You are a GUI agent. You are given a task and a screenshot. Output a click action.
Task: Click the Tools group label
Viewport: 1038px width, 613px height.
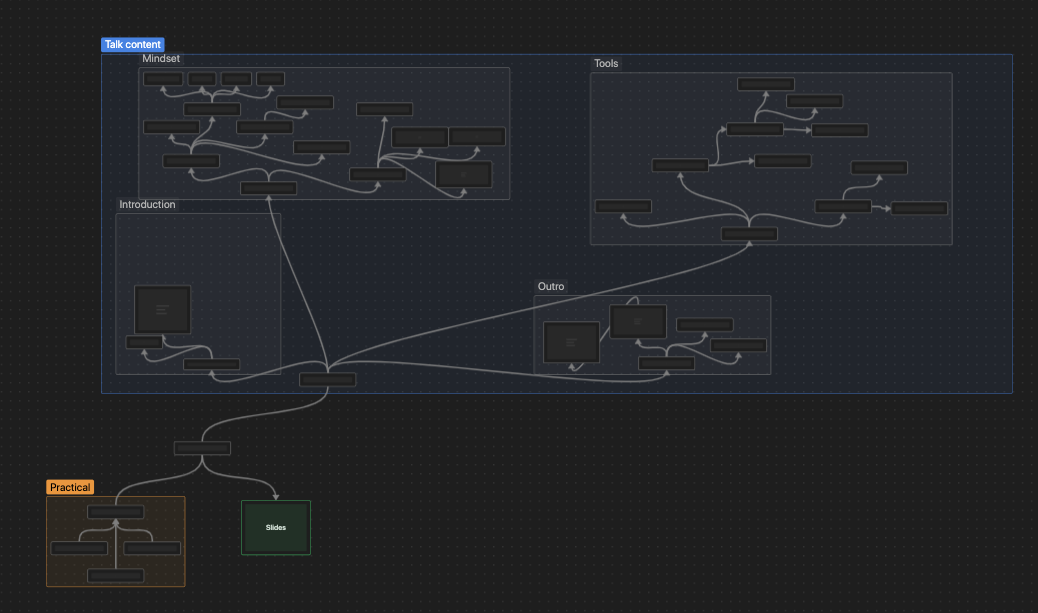606,64
